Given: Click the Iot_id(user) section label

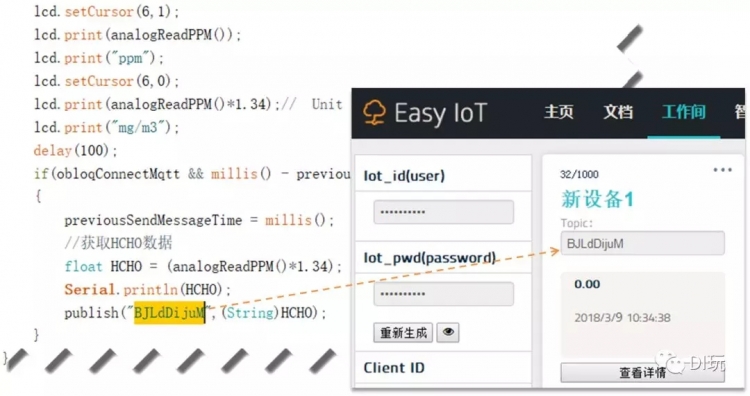Looking at the screenshot, I should click(x=404, y=176).
